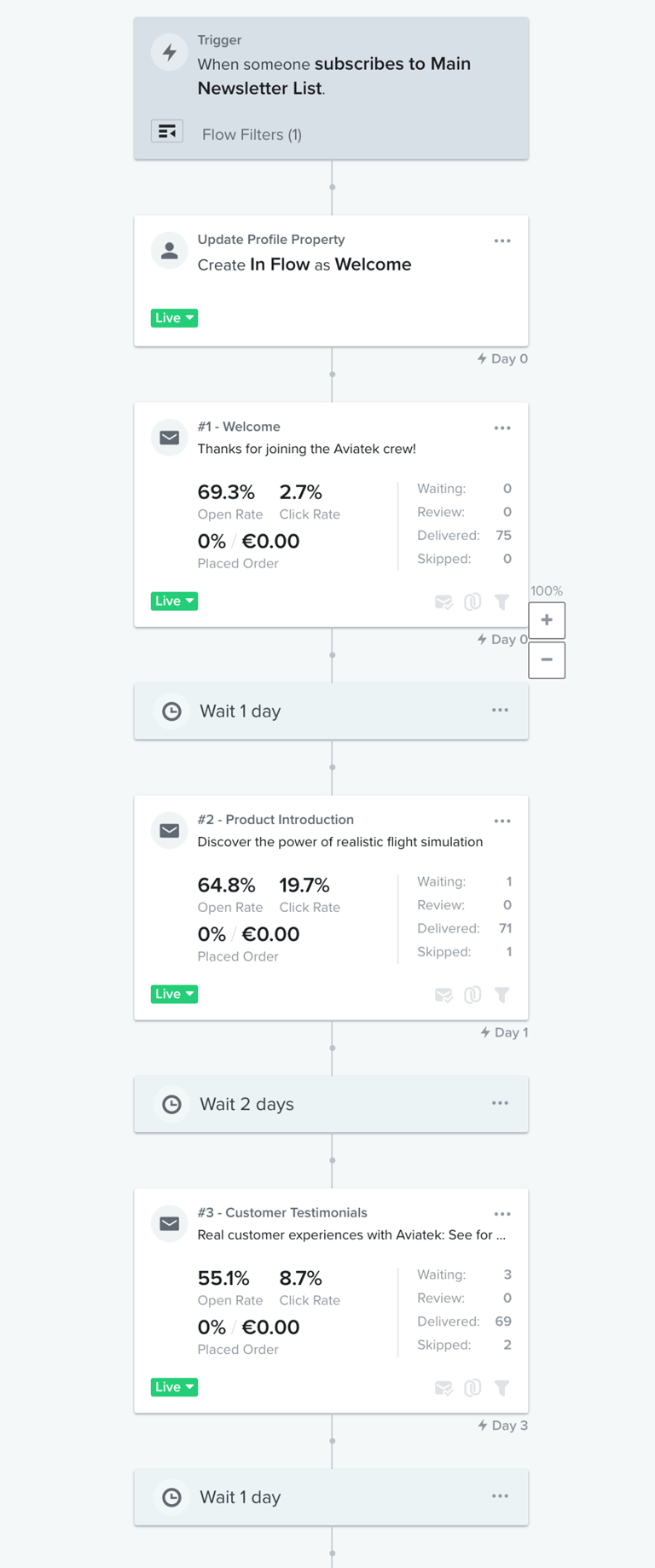Open the Flow Filters (1) link

[252, 135]
